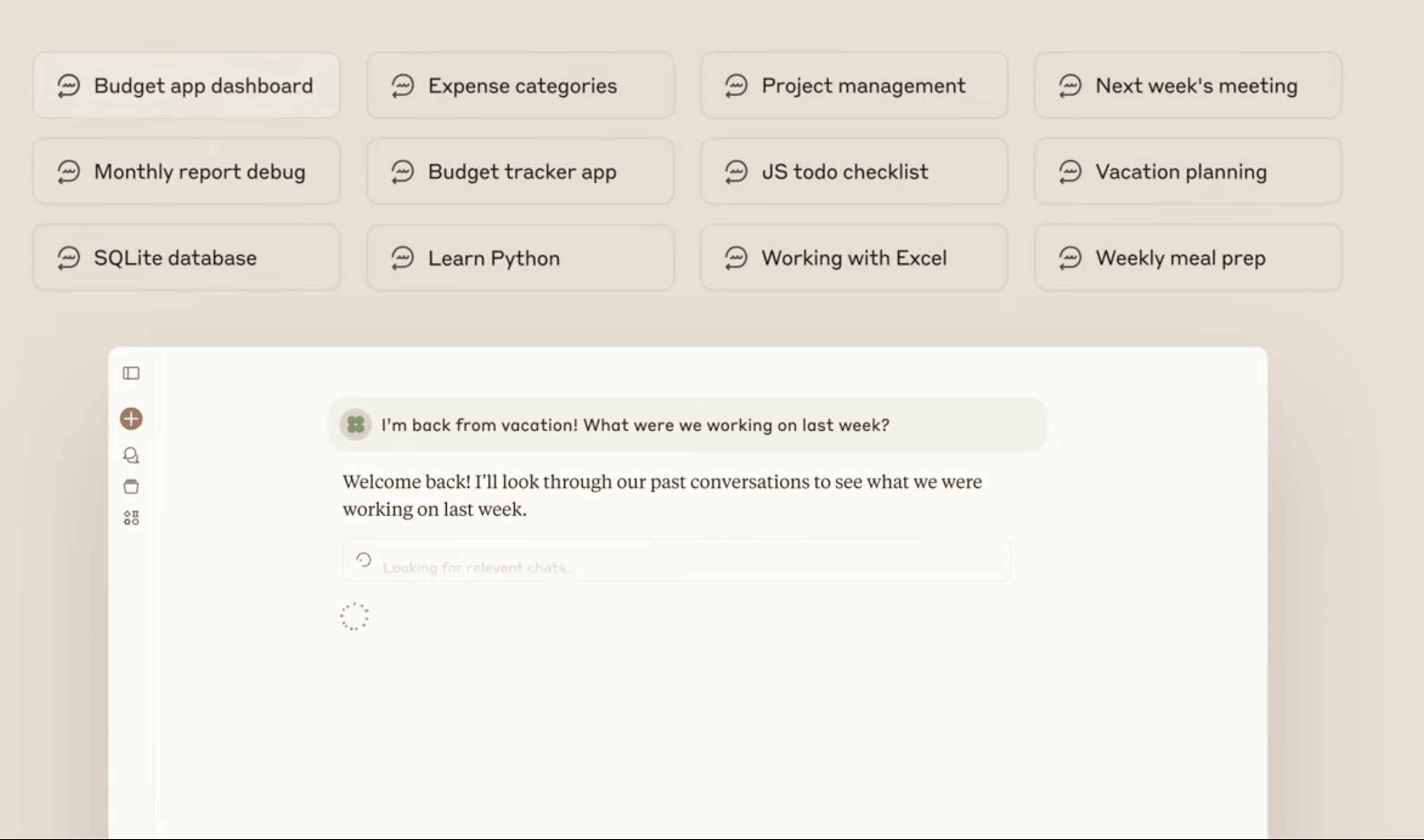Open the chats history icon in sidebar

(x=131, y=455)
